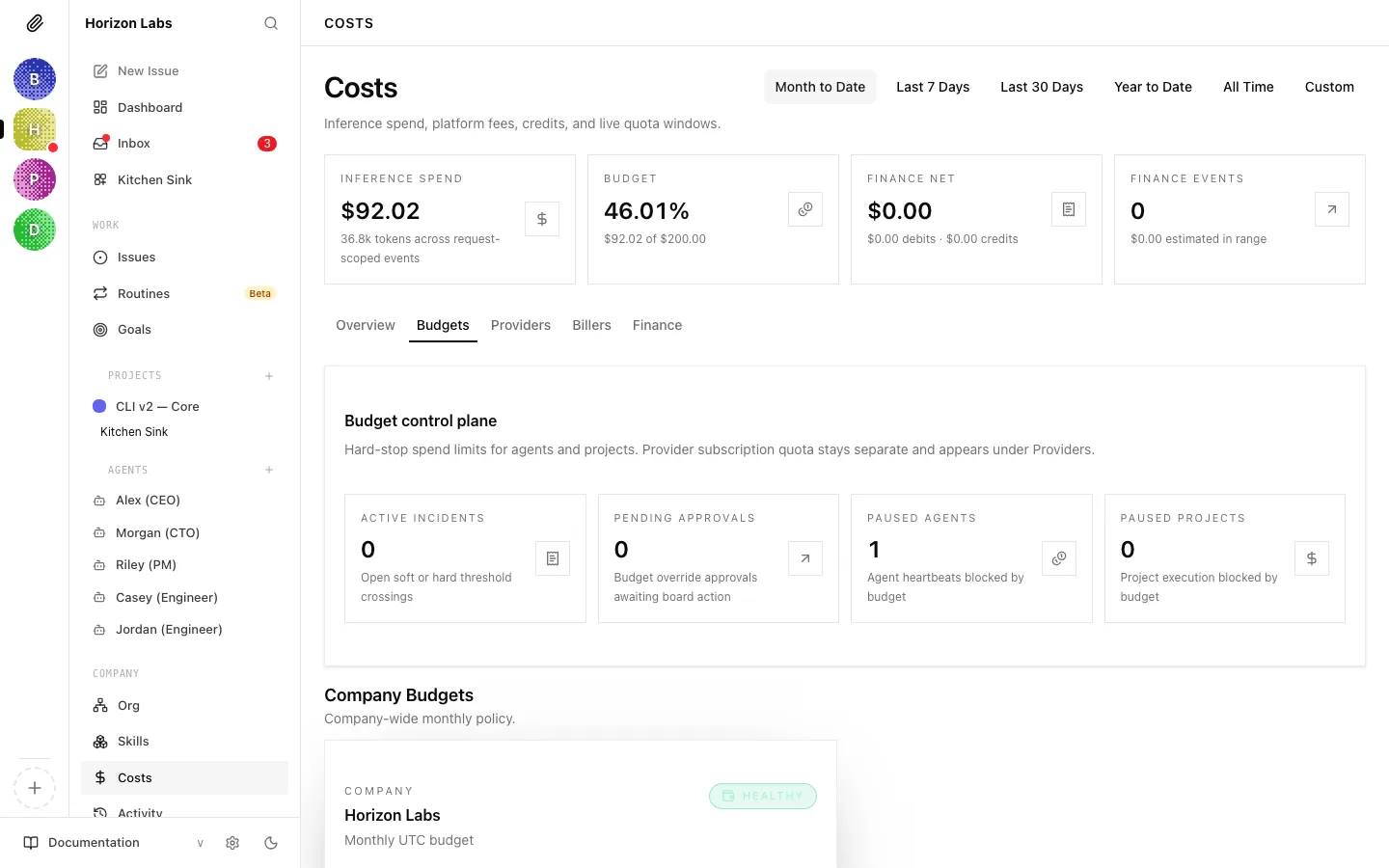Switch to the Overview tab
This screenshot has height=868, width=1389.
[366, 326]
